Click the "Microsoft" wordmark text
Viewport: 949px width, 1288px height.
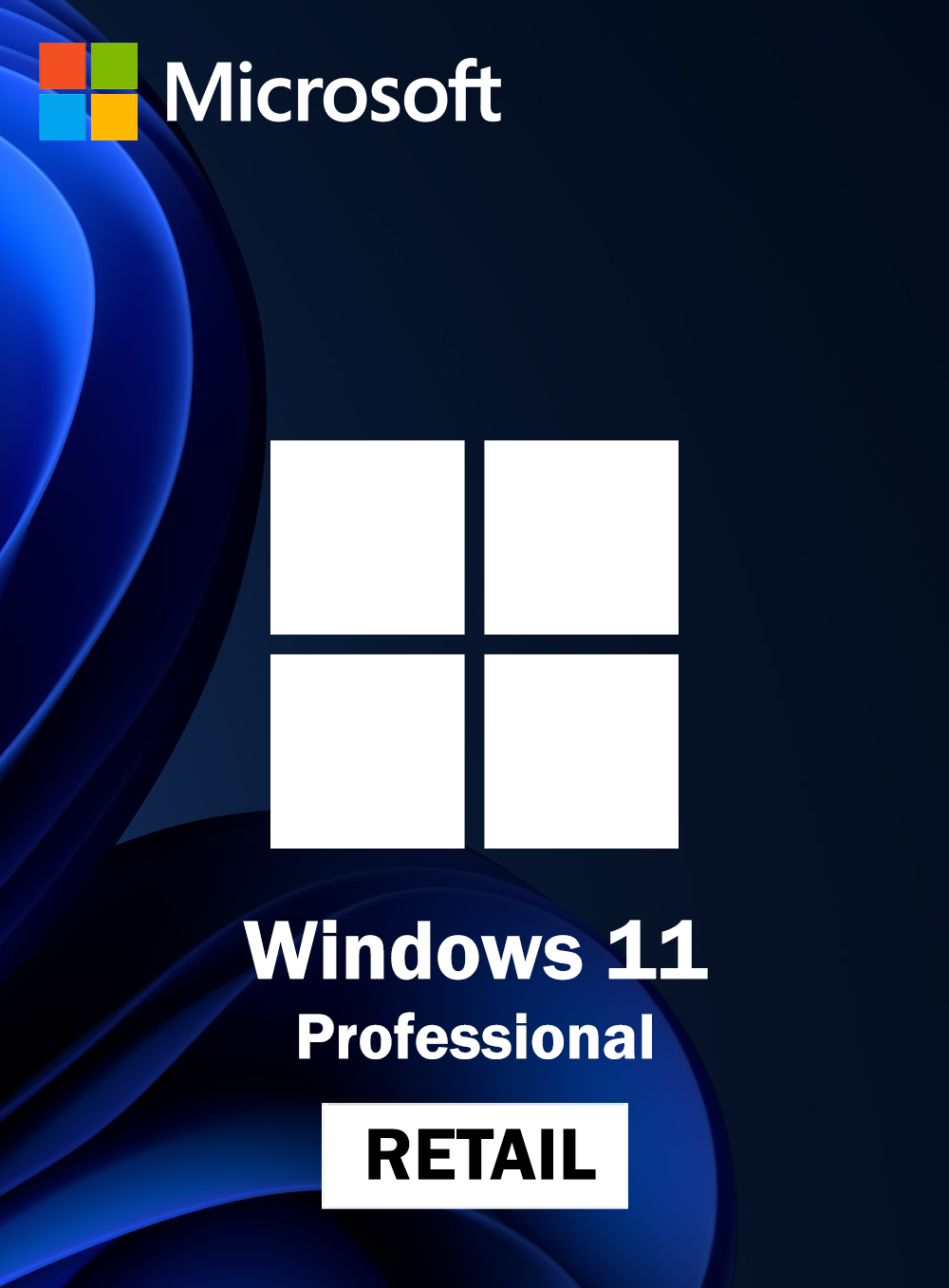pyautogui.click(x=333, y=92)
